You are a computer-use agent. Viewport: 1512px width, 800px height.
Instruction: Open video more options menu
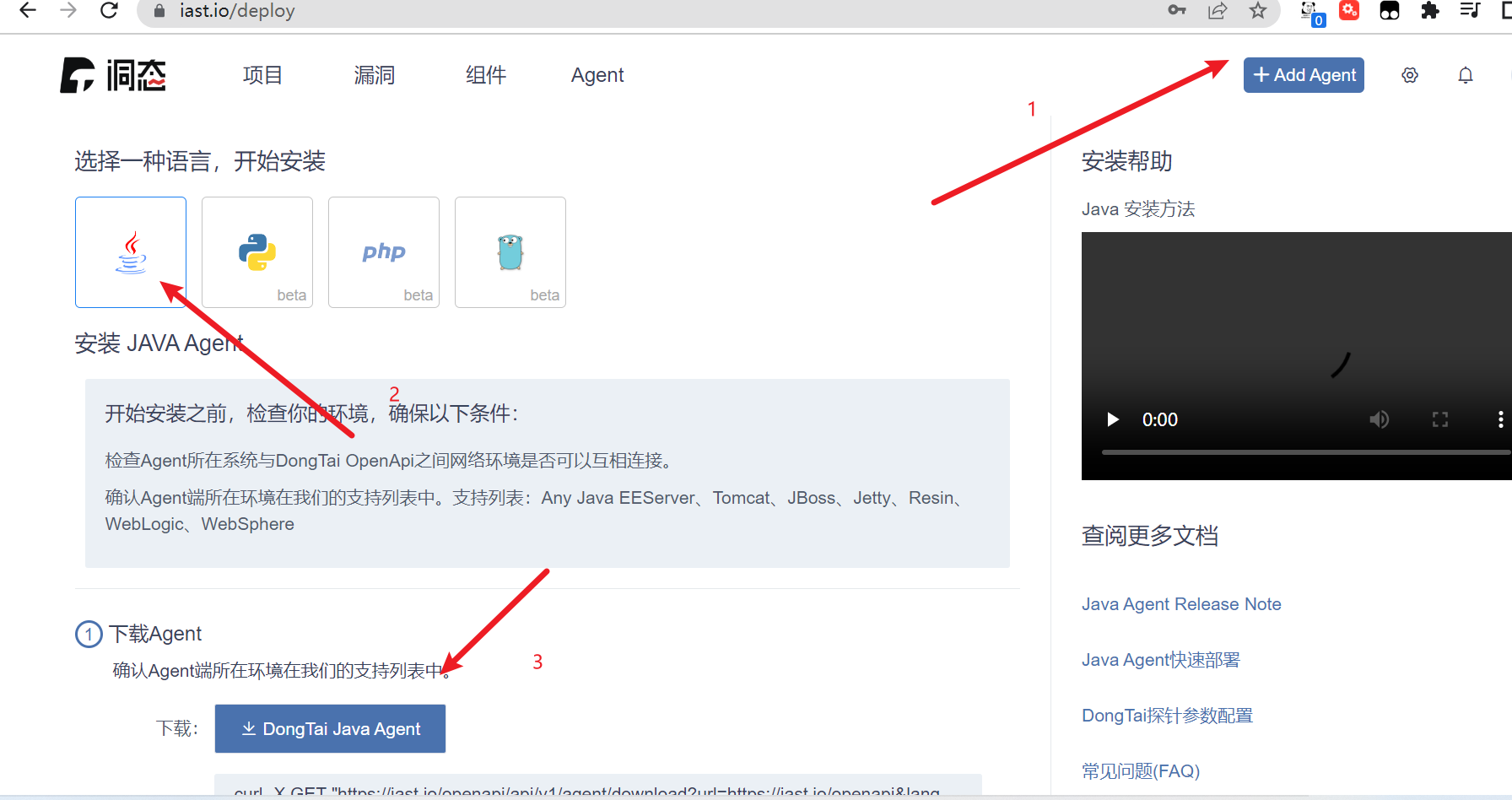point(1500,419)
